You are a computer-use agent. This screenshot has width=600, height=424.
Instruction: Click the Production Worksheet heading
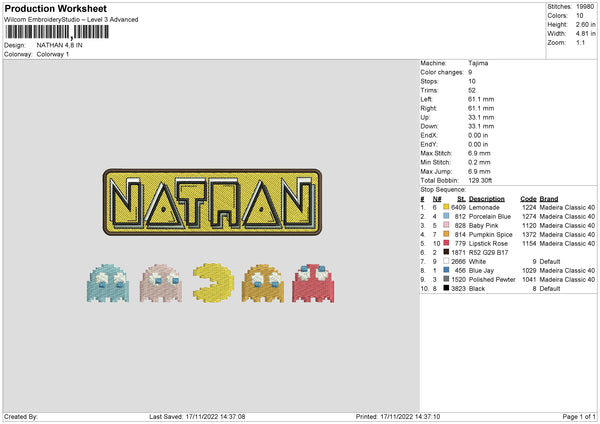[x=55, y=8]
